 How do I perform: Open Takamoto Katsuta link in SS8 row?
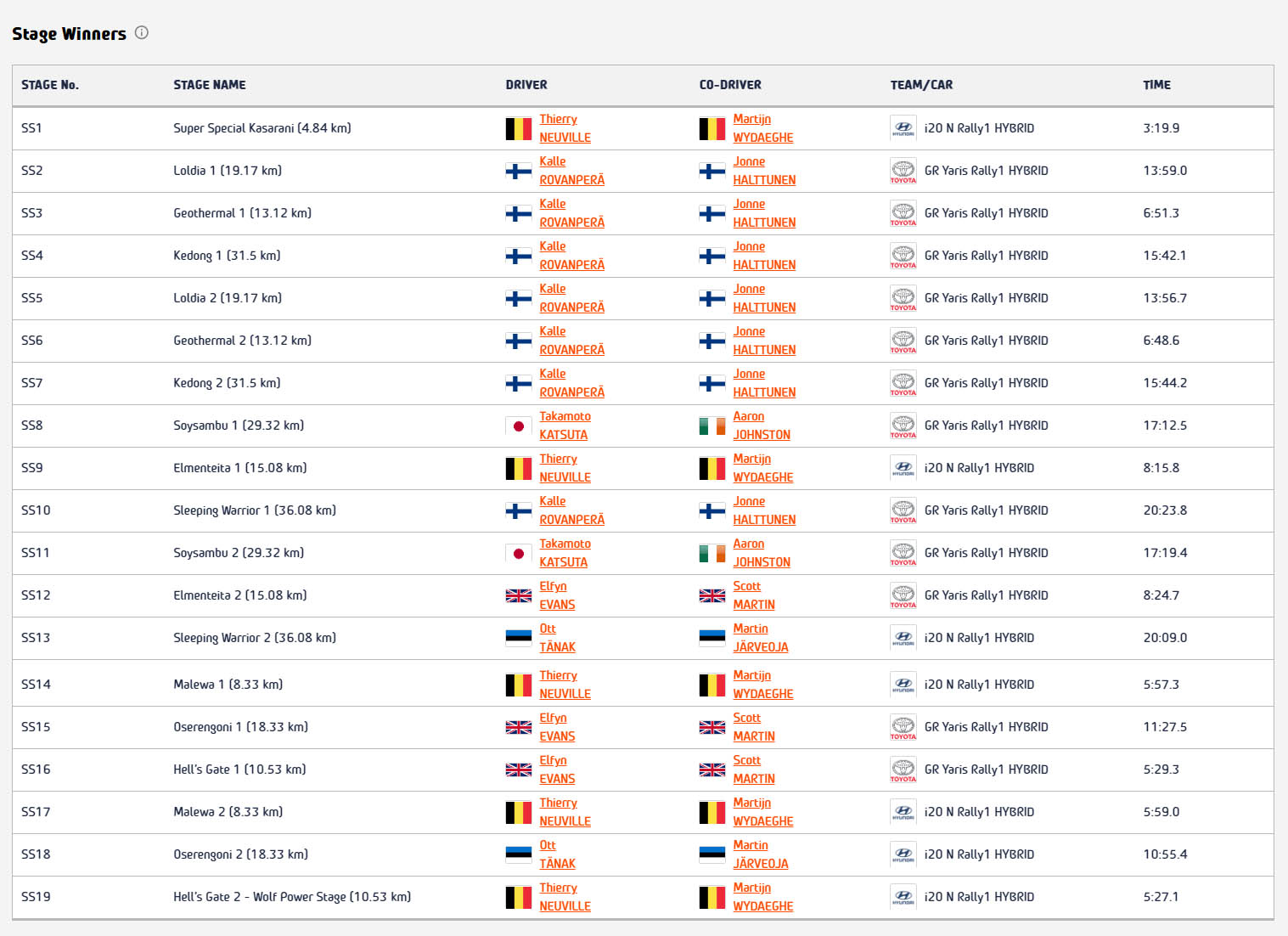[565, 426]
